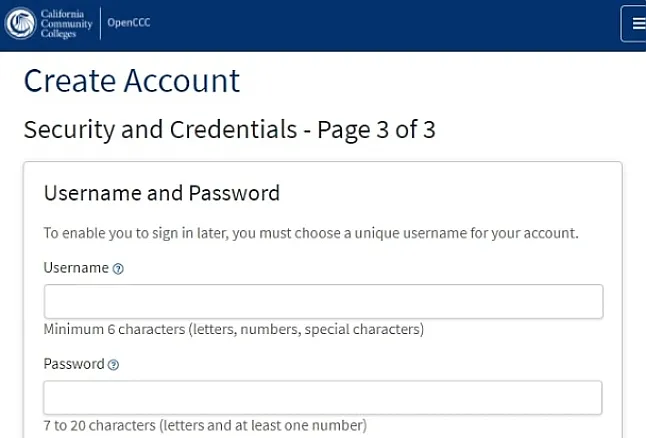Image resolution: width=646 pixels, height=438 pixels.
Task: Click the divider between logo and OpenCCC
Action: click(100, 23)
